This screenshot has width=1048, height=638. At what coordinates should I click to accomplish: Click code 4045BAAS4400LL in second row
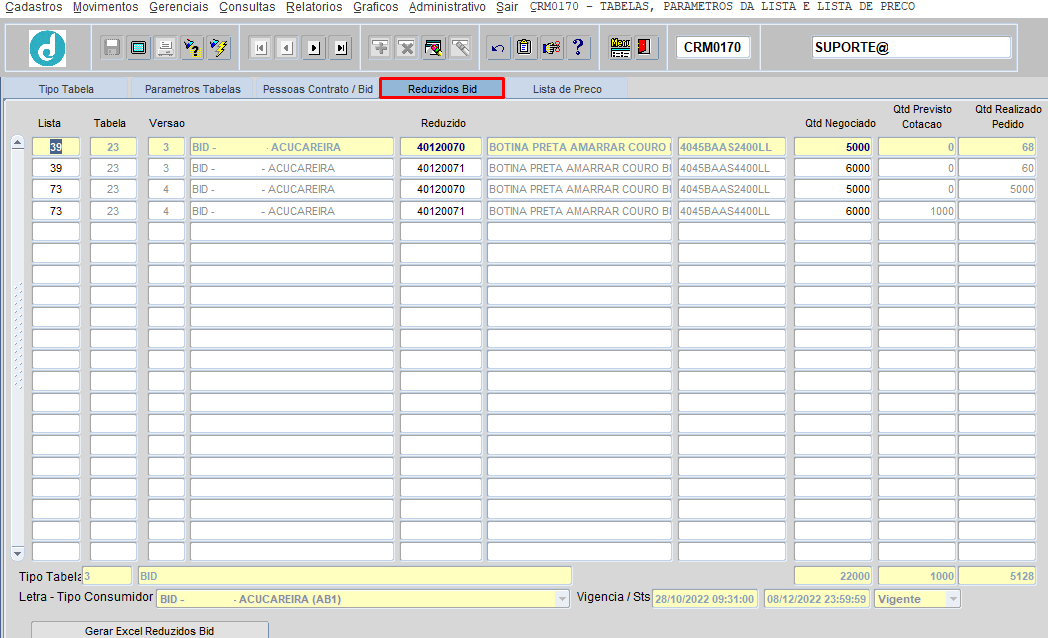pyautogui.click(x=732, y=168)
